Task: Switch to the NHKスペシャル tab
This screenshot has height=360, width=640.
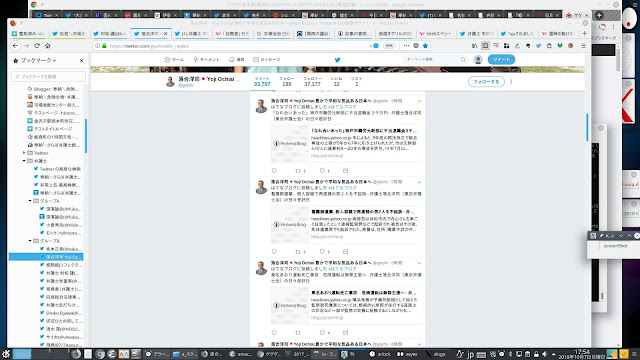Action: tap(436, 34)
